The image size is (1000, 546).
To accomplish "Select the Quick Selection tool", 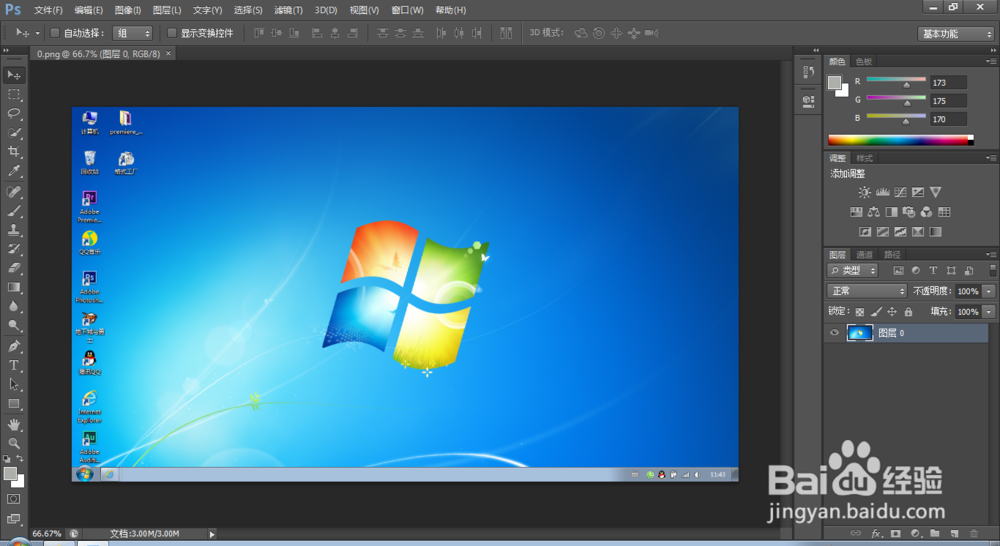I will pos(13,133).
